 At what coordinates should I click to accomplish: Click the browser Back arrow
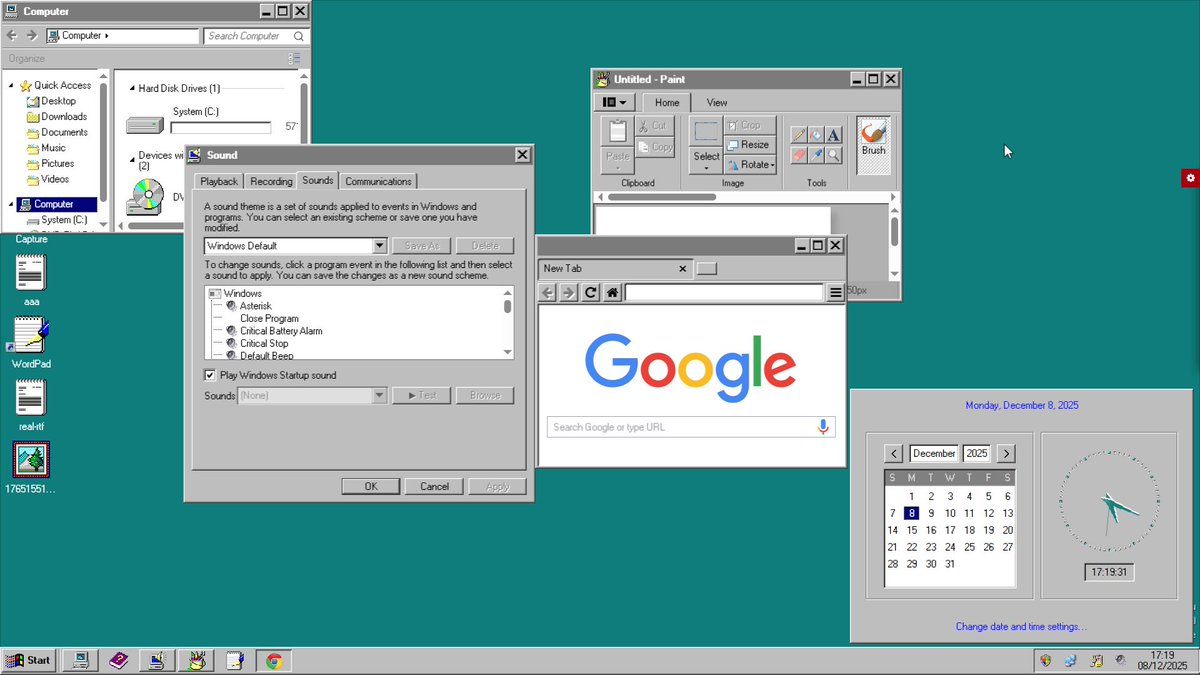click(547, 292)
